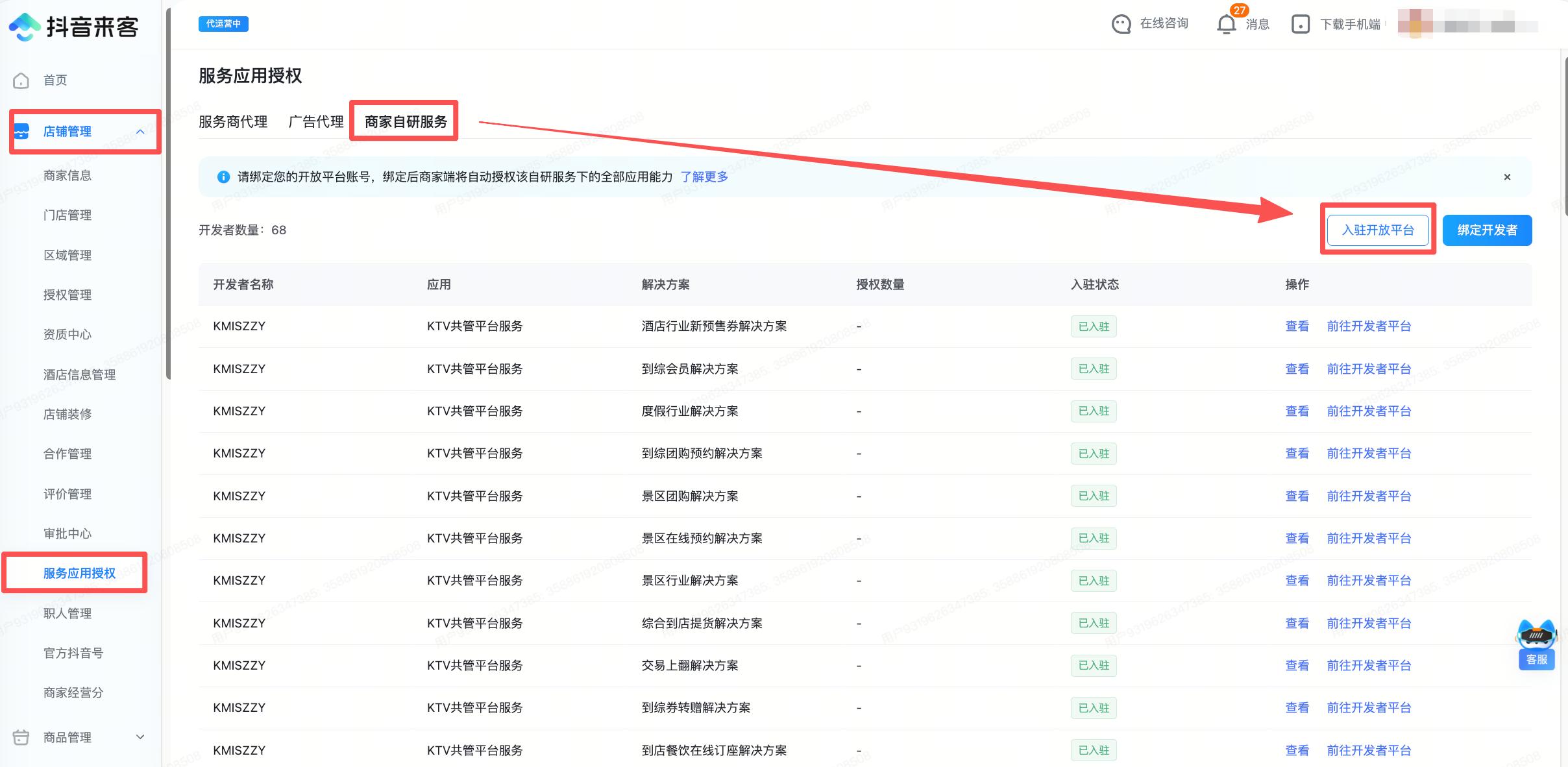This screenshot has height=767, width=1568.
Task: Select the 首页 home icon in sidebar
Action: 21,80
